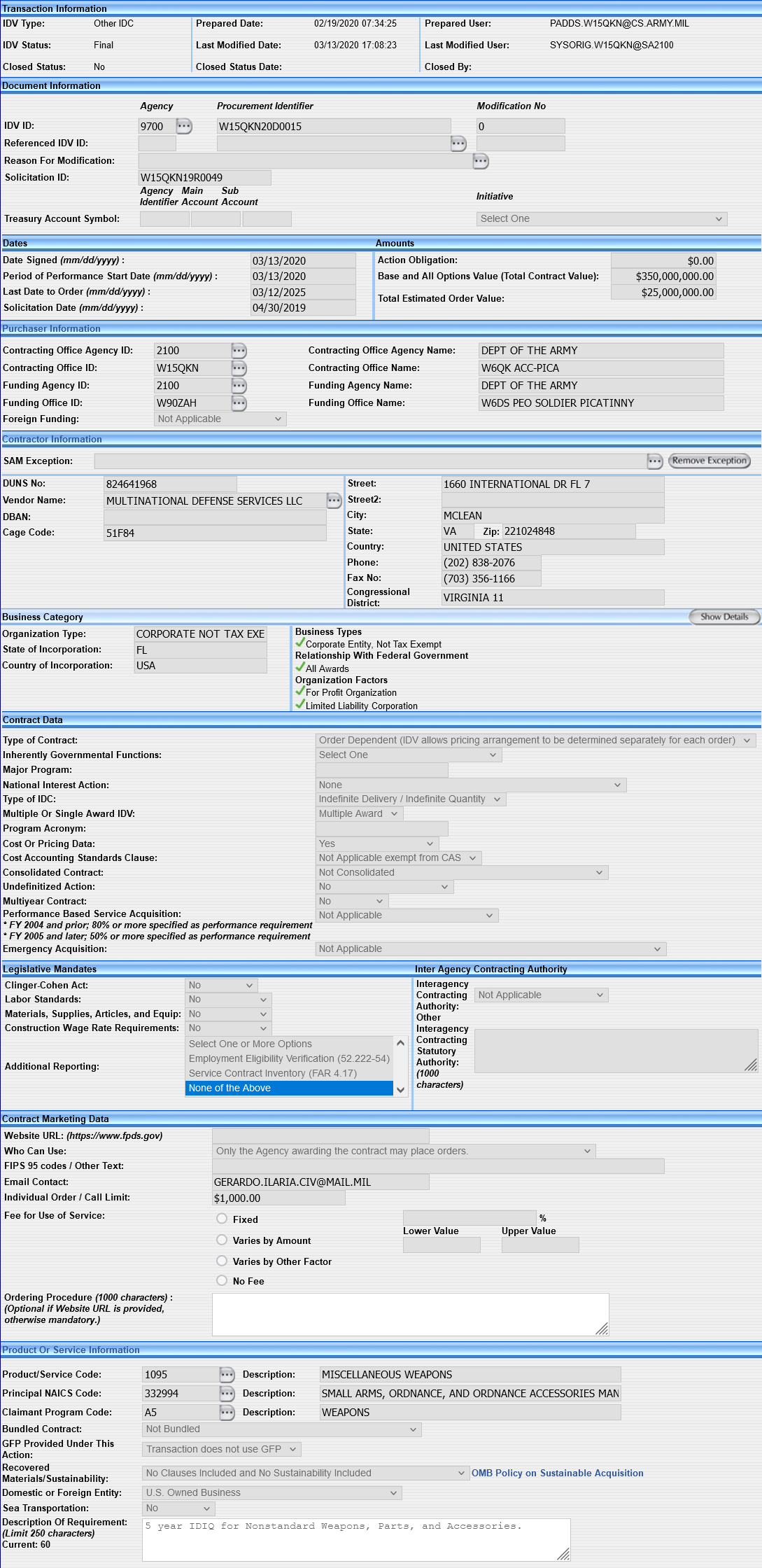Select the No Fee radio button
The height and width of the screenshot is (1568, 762).
[222, 1280]
